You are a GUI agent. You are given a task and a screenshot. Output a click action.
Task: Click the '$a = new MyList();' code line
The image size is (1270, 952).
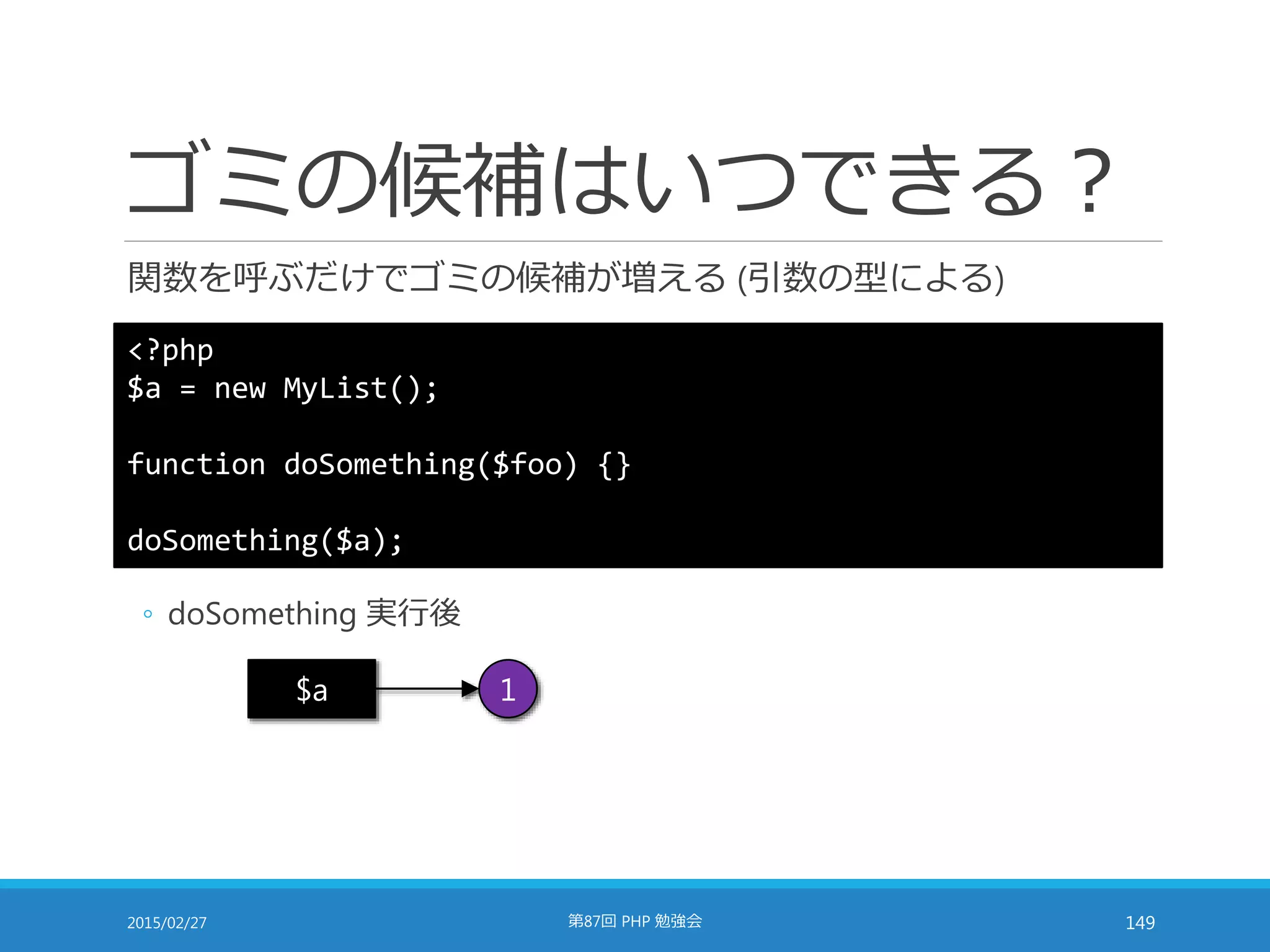pyautogui.click(x=282, y=389)
